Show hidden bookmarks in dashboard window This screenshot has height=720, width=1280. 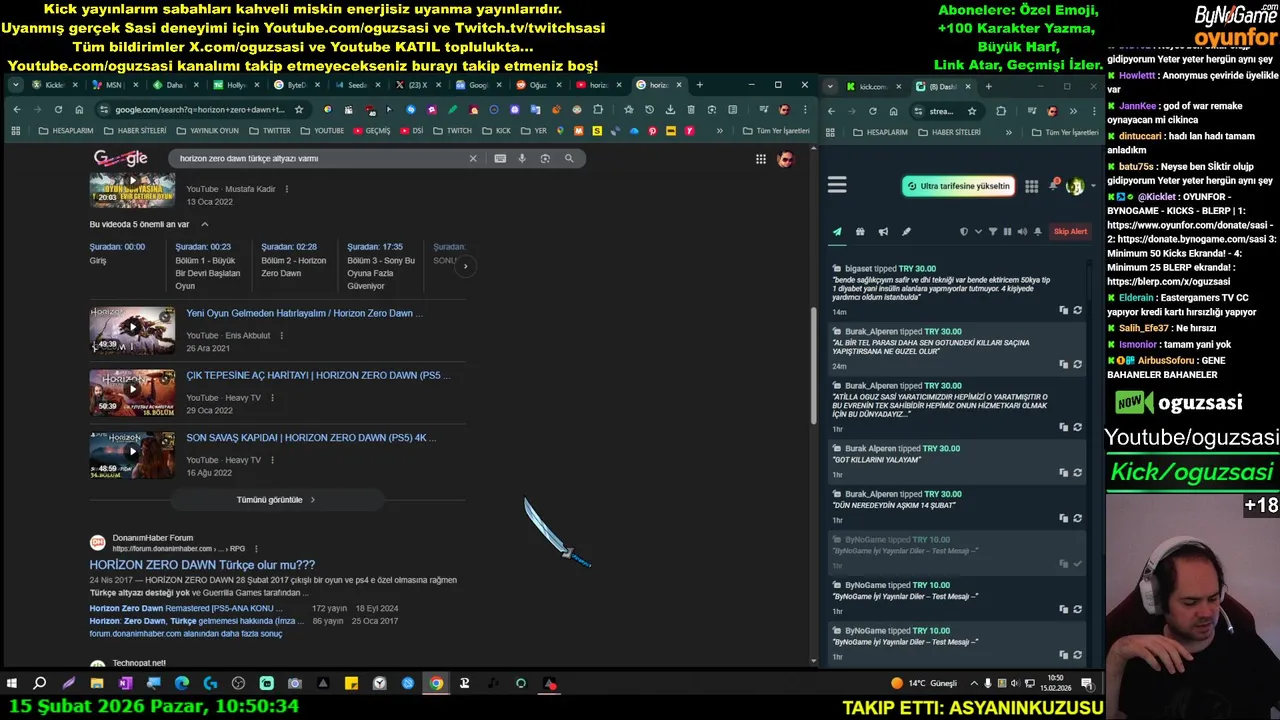(x=1008, y=132)
